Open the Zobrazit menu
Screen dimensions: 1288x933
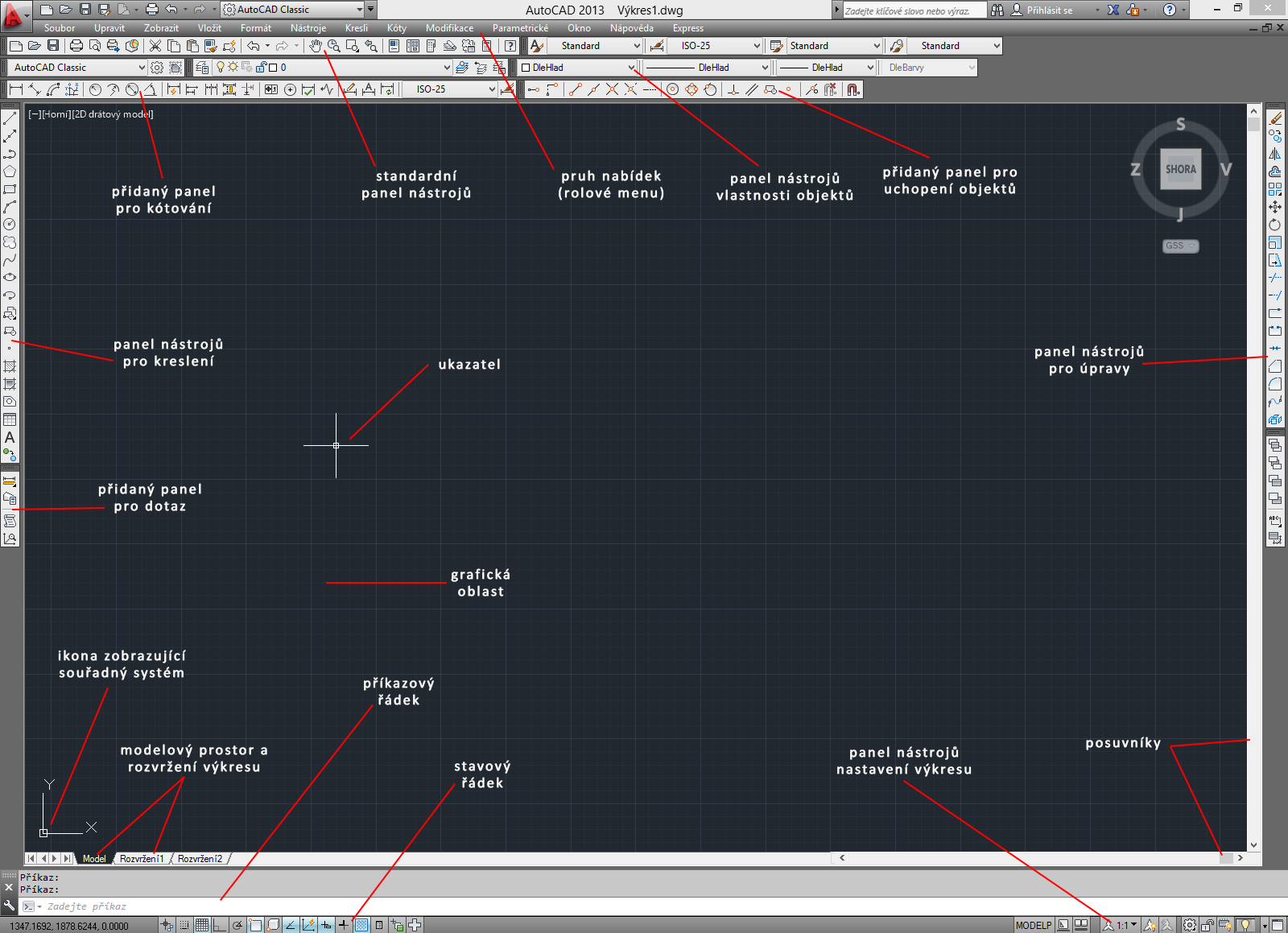161,28
